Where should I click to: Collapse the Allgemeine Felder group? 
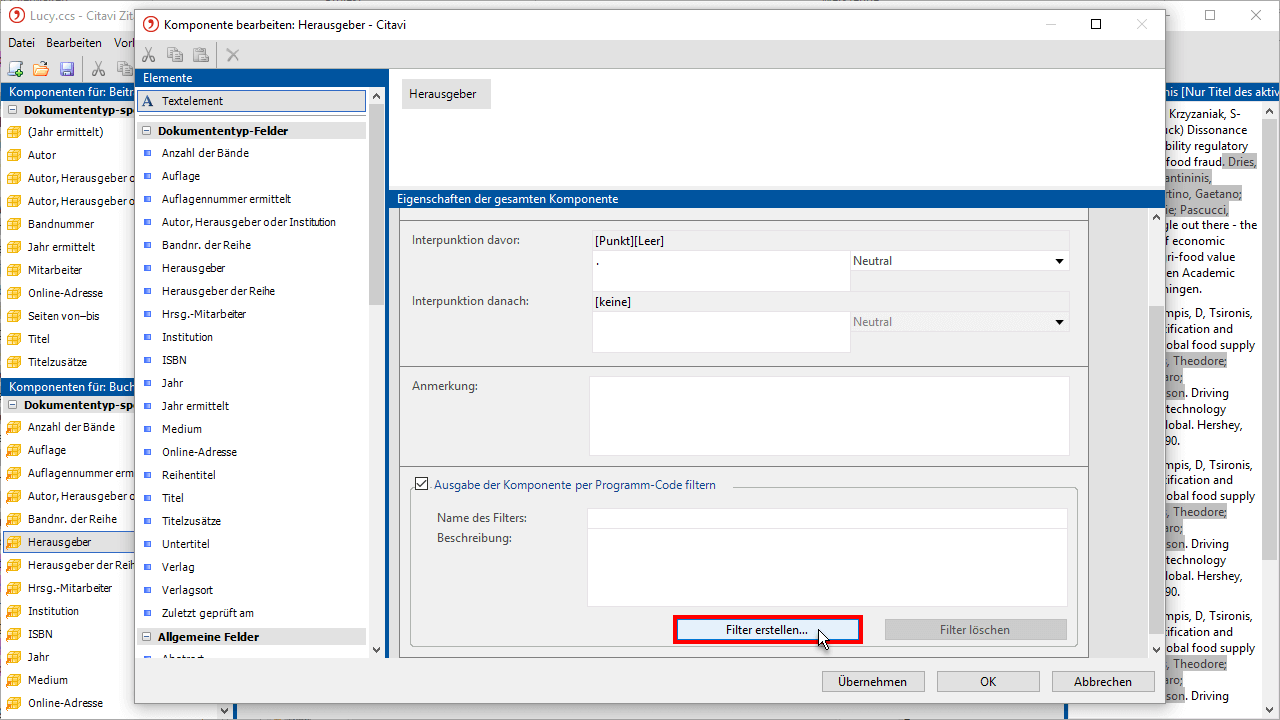(x=146, y=637)
